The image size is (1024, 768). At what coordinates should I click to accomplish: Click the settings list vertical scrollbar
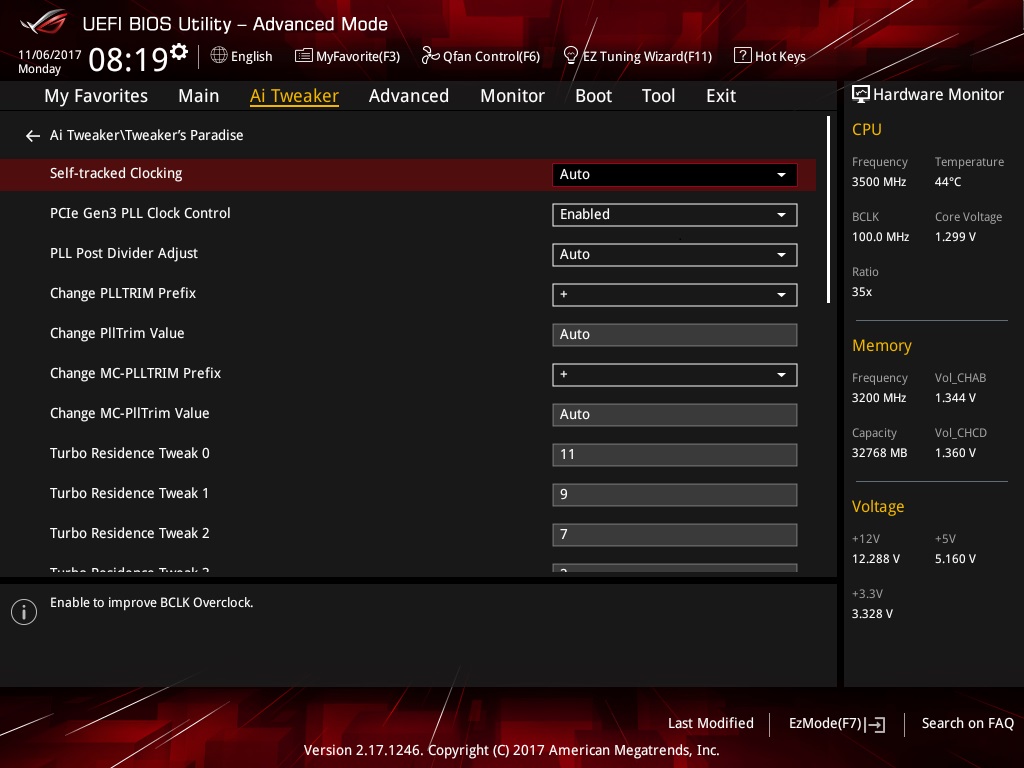tap(828, 210)
